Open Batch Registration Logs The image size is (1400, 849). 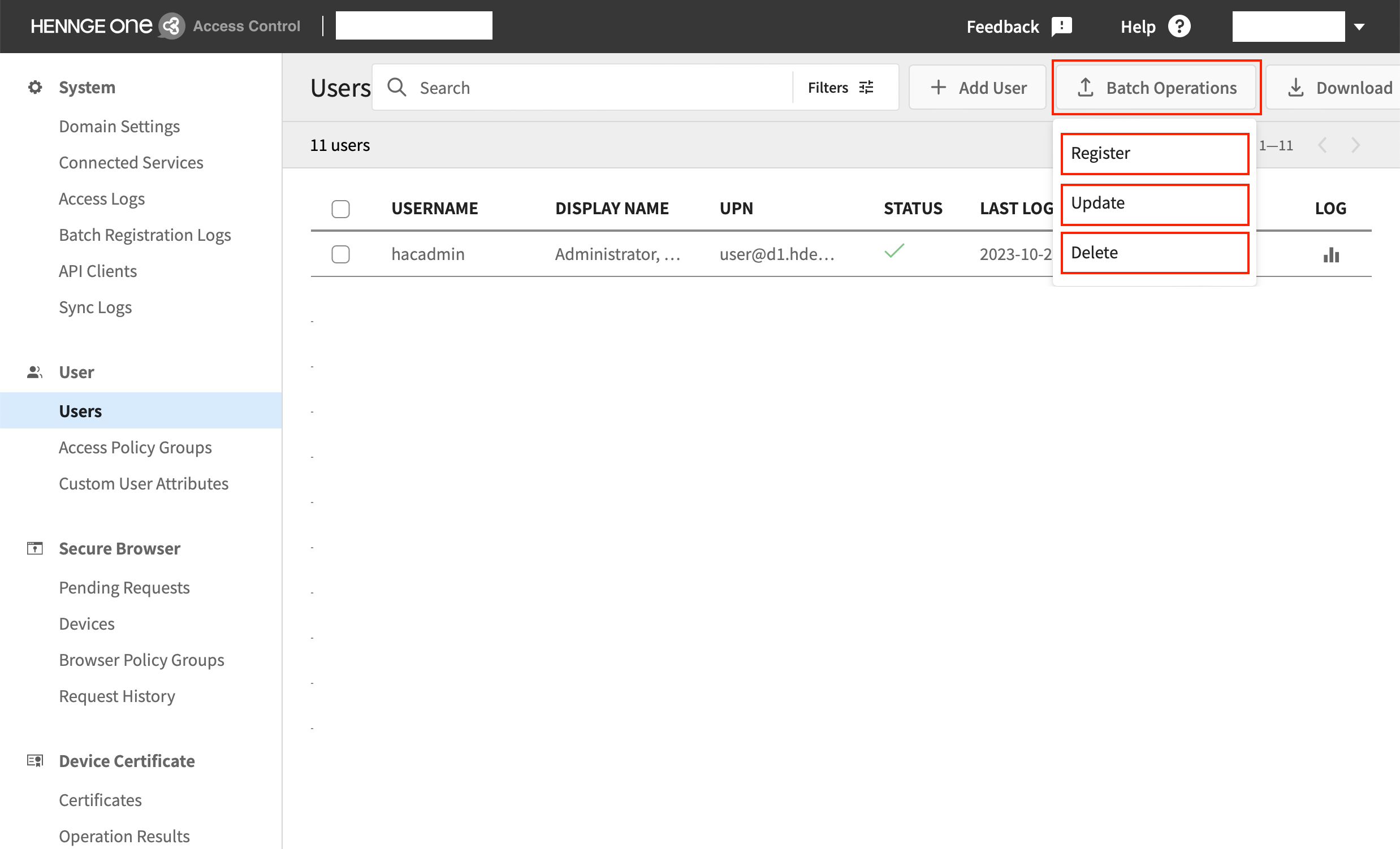coord(145,235)
